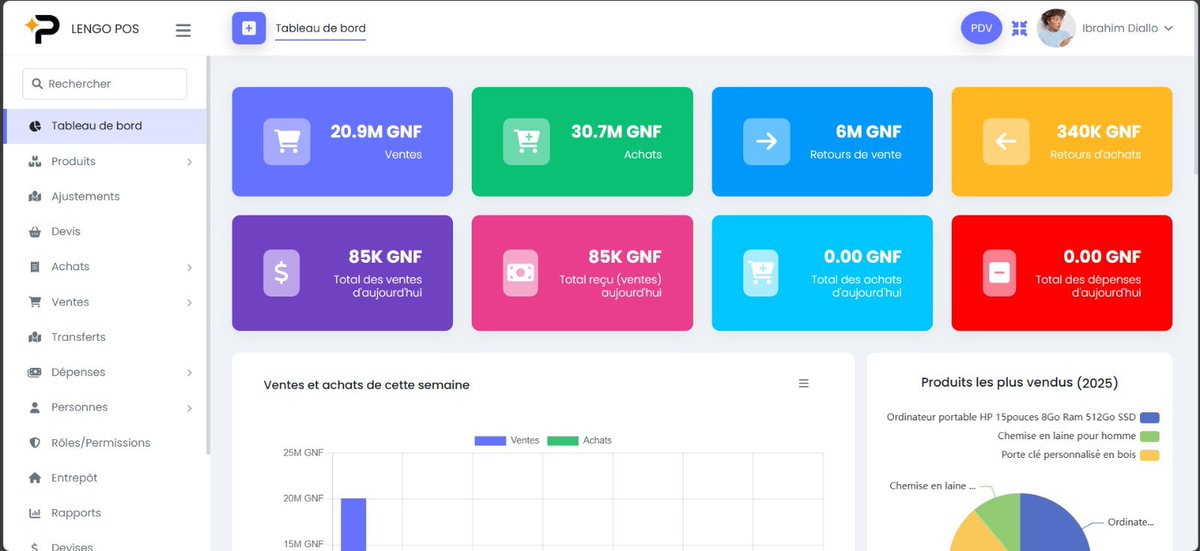Image resolution: width=1200 pixels, height=551 pixels.
Task: Toggle the Achats series in chart legend
Action: pyautogui.click(x=580, y=440)
